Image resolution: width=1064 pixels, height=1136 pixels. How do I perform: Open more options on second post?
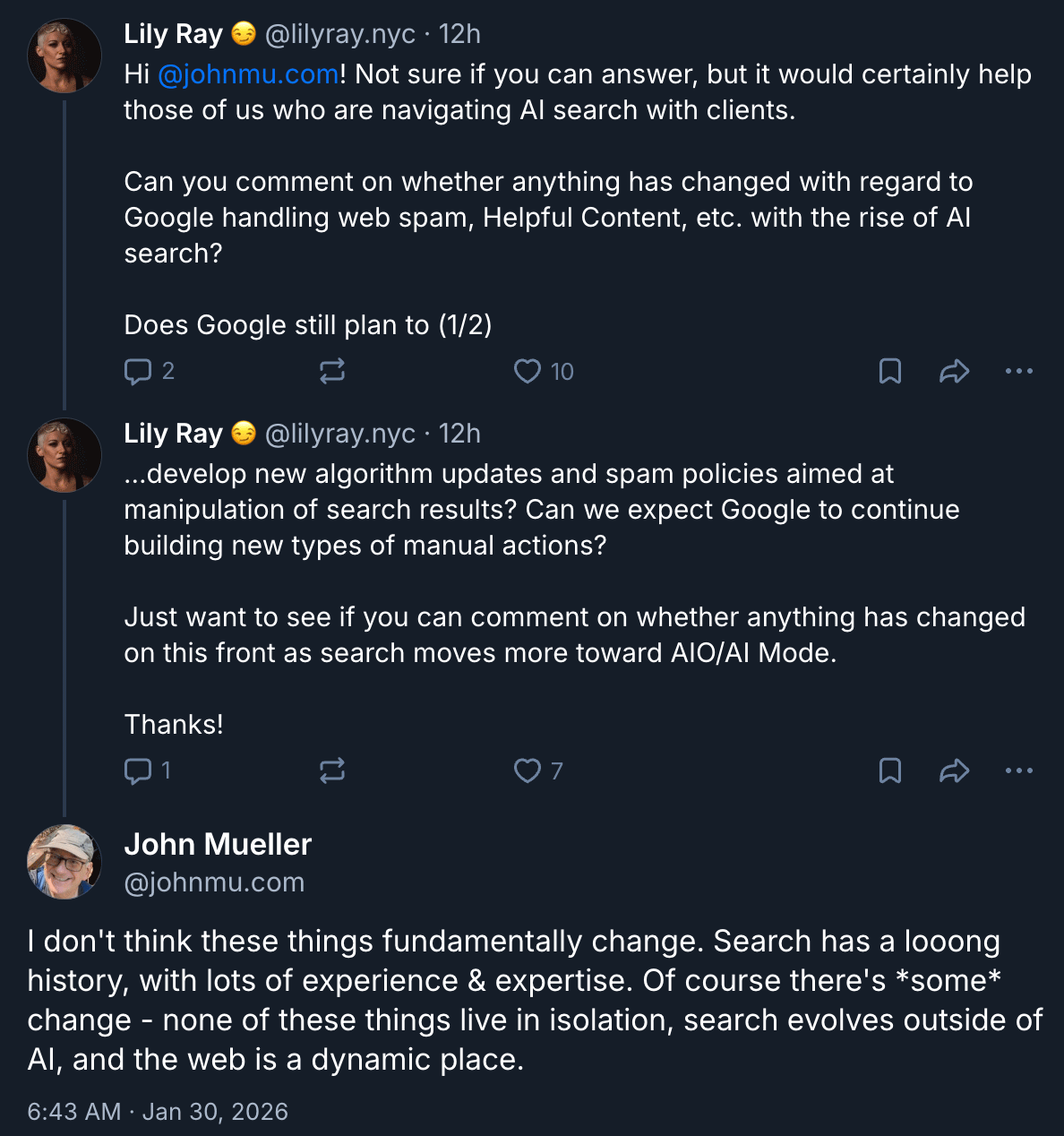(x=1019, y=771)
